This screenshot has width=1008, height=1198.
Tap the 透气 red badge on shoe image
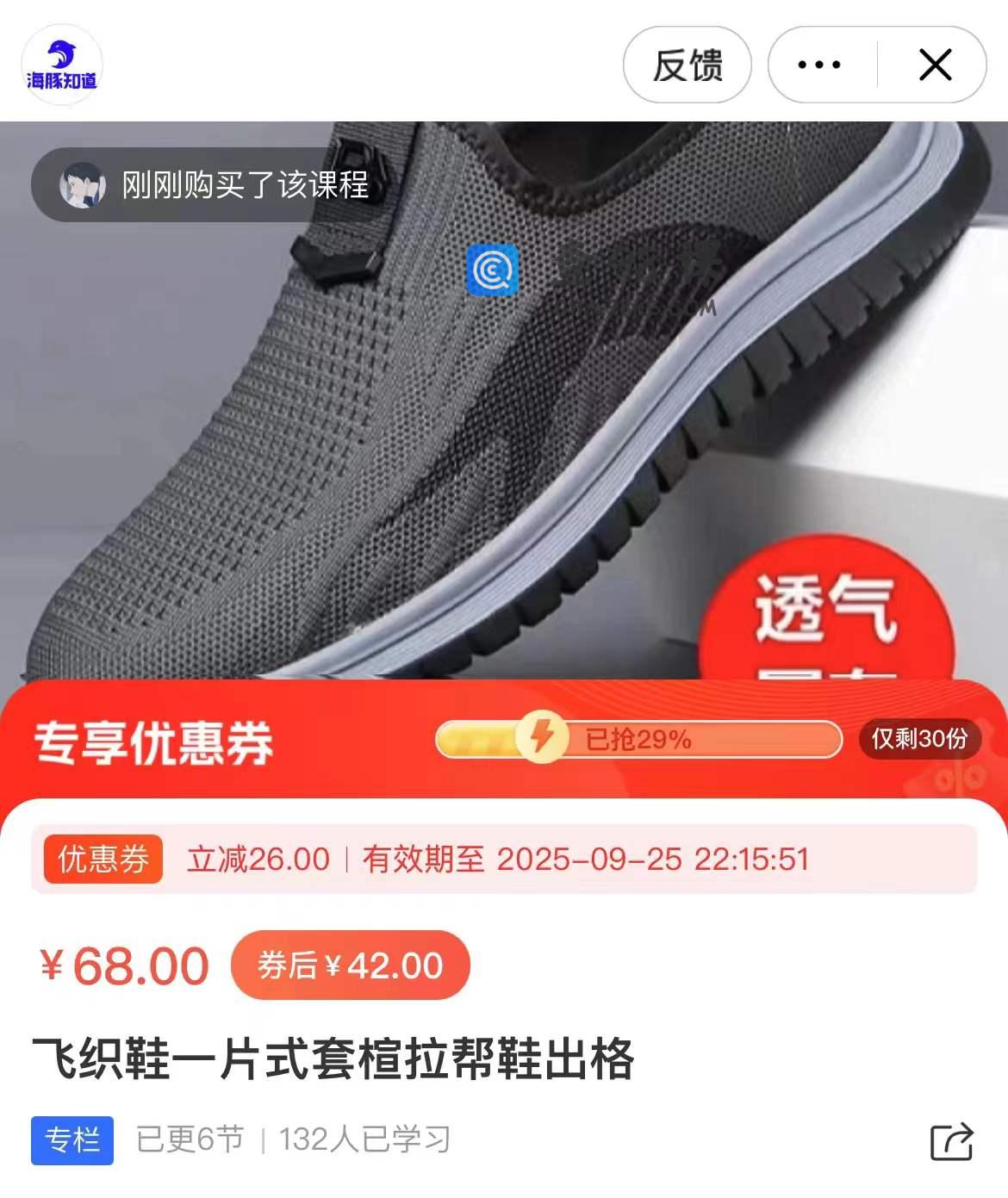[x=826, y=609]
